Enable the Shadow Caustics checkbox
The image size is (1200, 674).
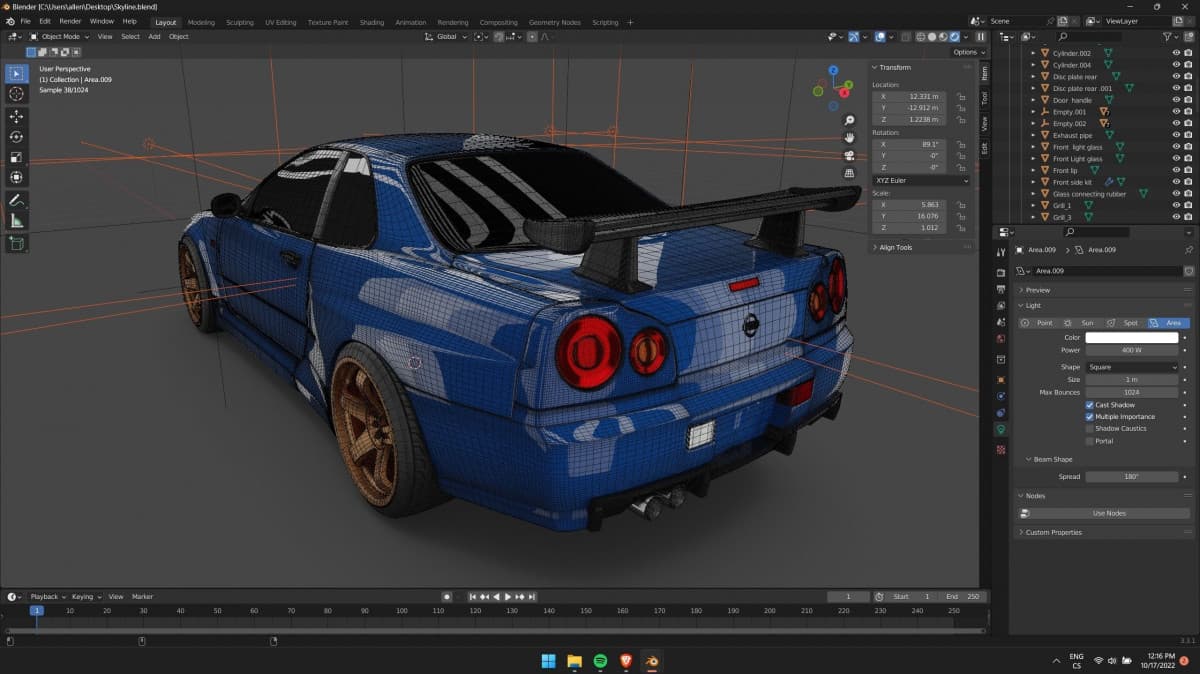(x=1090, y=428)
